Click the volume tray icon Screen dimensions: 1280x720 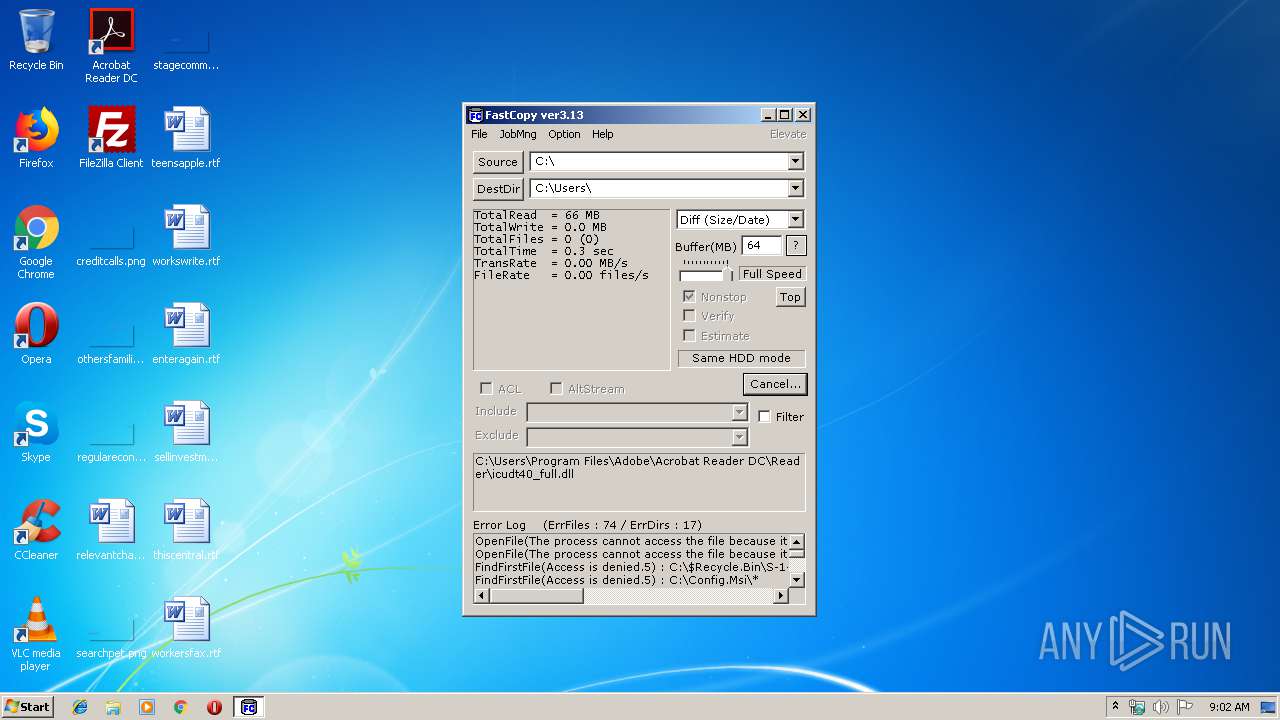1161,707
